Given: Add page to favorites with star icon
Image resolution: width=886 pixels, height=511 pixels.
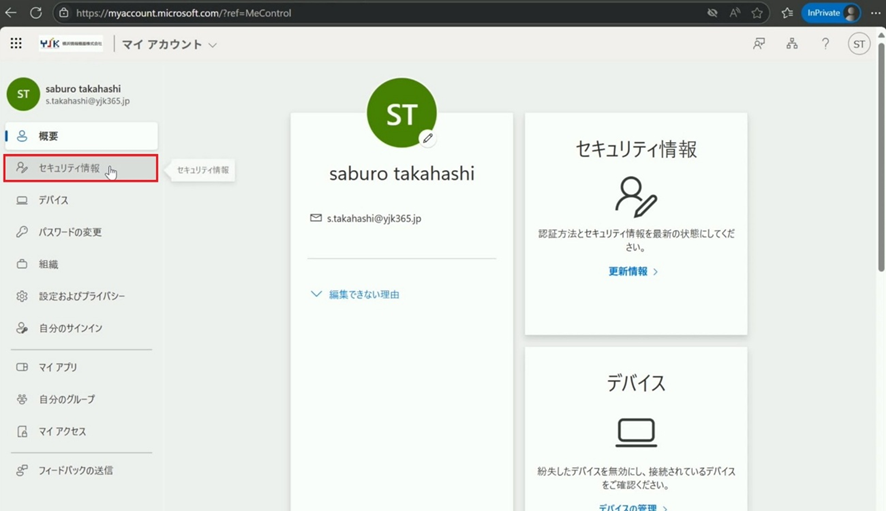Looking at the screenshot, I should tap(758, 13).
